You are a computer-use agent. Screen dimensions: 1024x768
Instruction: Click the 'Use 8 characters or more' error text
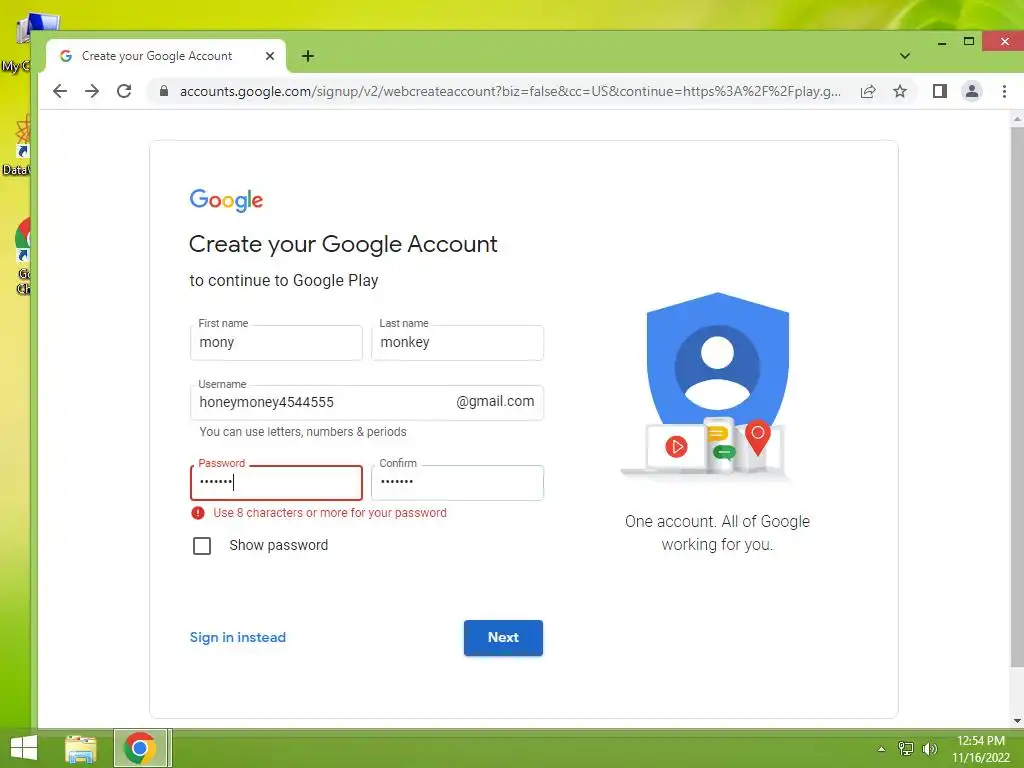330,513
